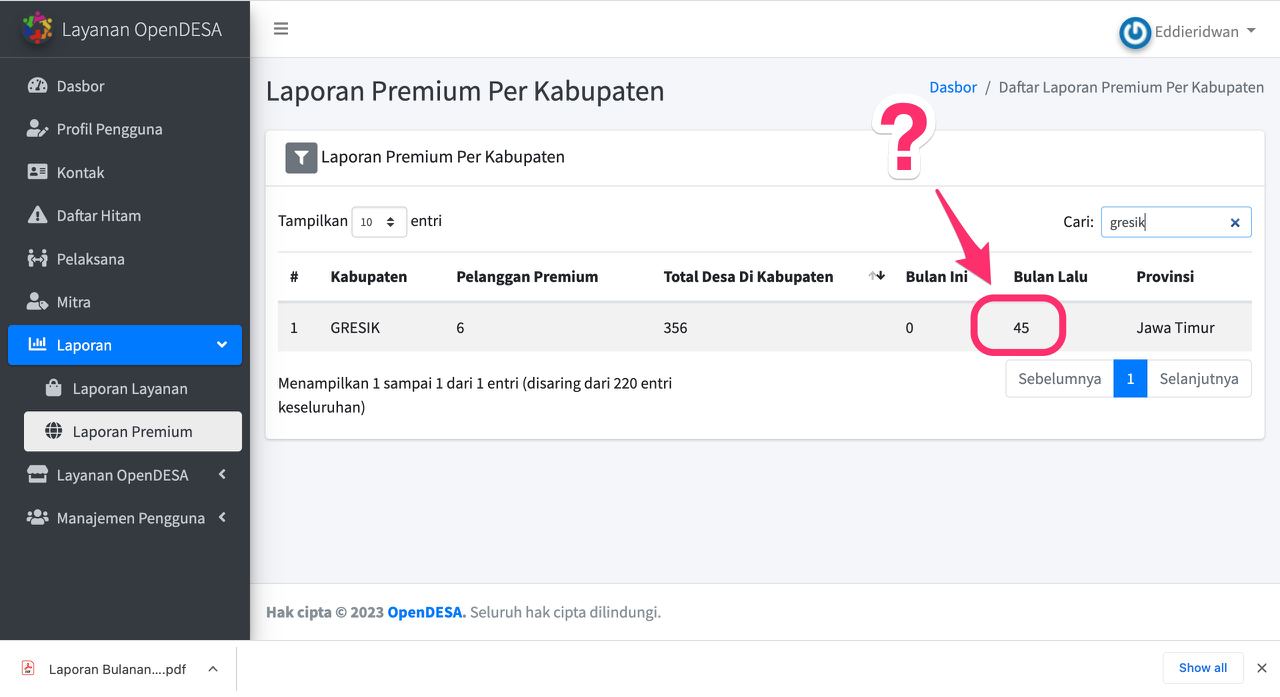Open the OpenDESA link in the footer
The height and width of the screenshot is (697, 1280).
pyautogui.click(x=425, y=611)
